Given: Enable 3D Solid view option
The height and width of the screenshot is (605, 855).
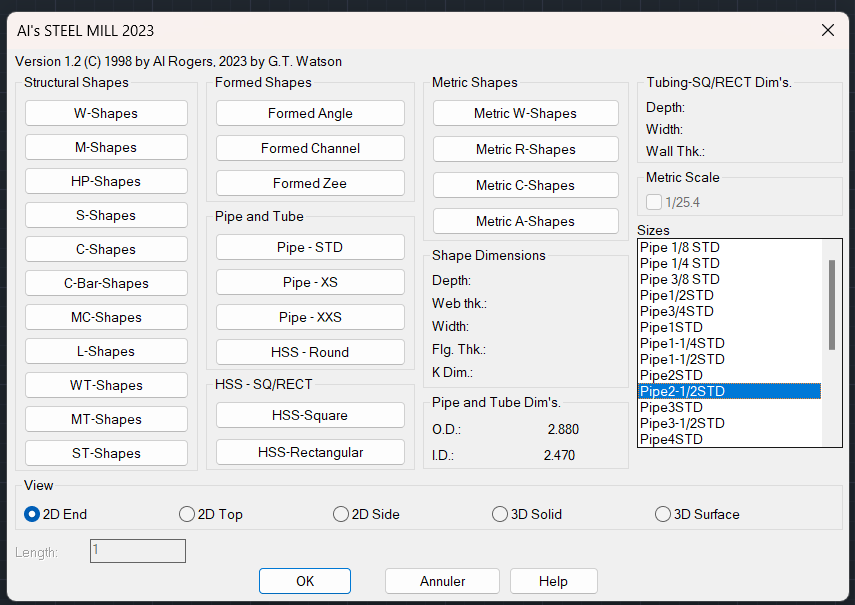Looking at the screenshot, I should (500, 514).
